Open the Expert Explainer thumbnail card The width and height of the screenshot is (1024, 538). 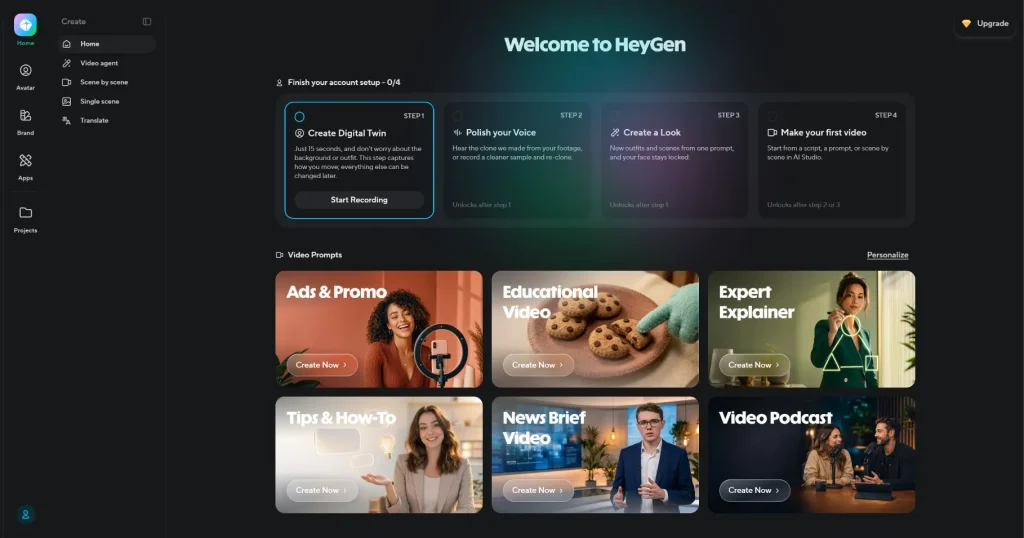(811, 329)
